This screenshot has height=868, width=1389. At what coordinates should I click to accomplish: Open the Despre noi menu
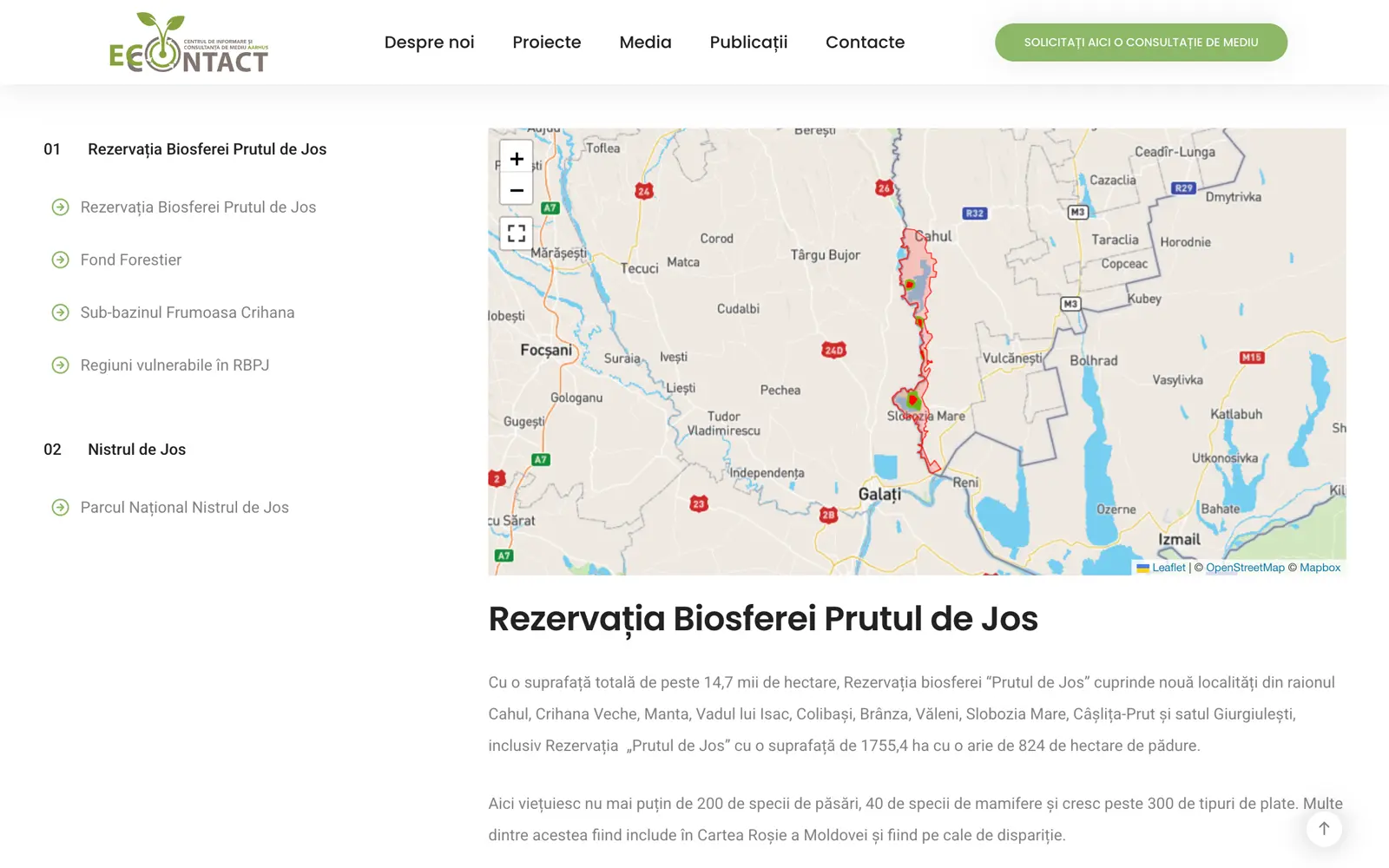tap(429, 42)
